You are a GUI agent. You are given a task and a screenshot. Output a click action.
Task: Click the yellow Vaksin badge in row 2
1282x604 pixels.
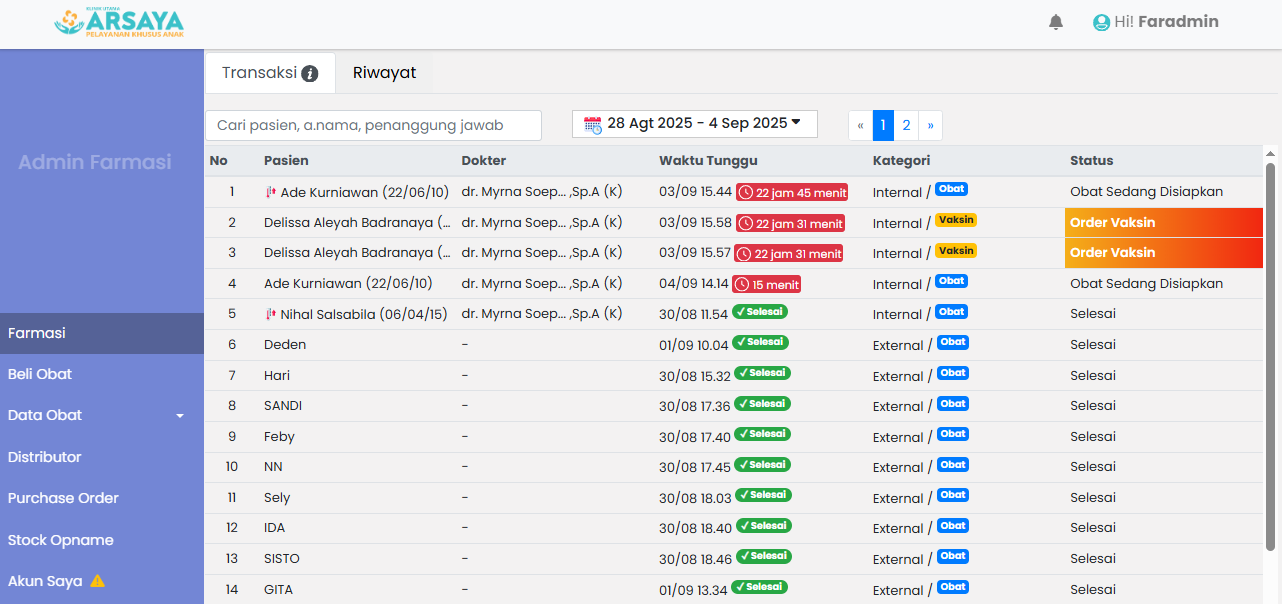click(x=956, y=220)
